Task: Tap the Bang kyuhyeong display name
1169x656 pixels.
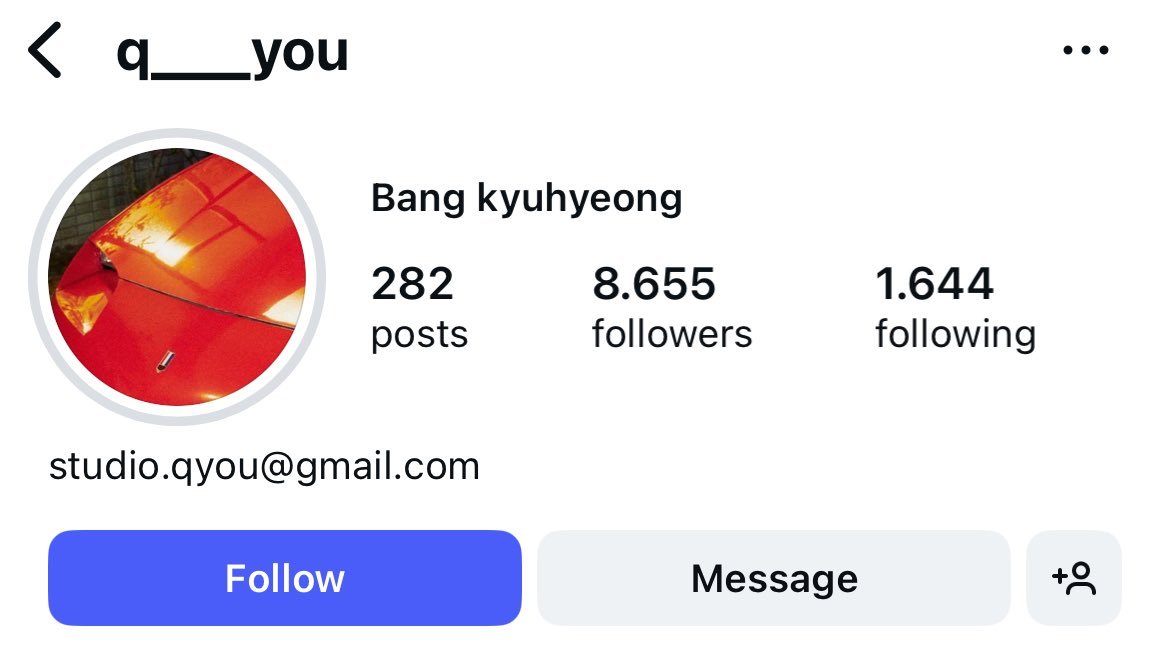Action: pyautogui.click(x=526, y=200)
